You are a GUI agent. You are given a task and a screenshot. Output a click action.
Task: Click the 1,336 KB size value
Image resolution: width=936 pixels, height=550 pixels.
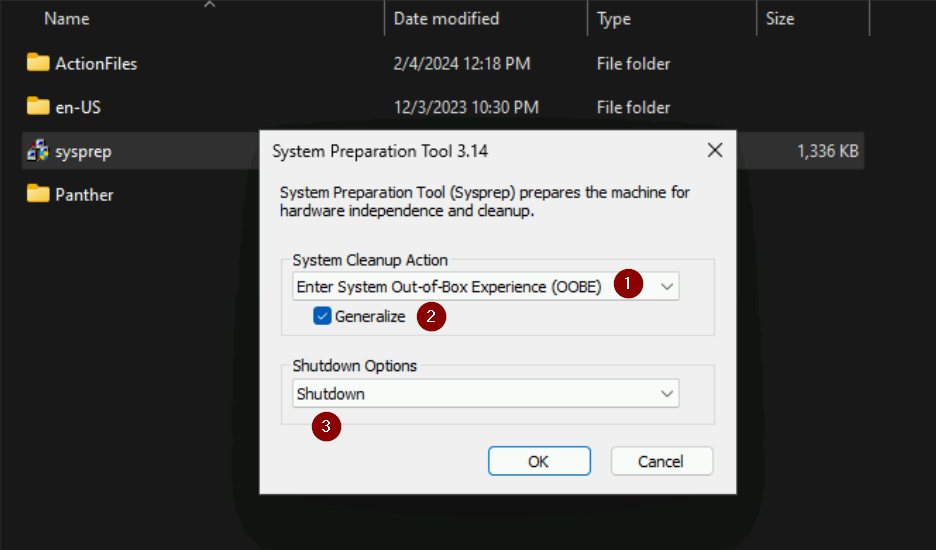[x=827, y=151]
